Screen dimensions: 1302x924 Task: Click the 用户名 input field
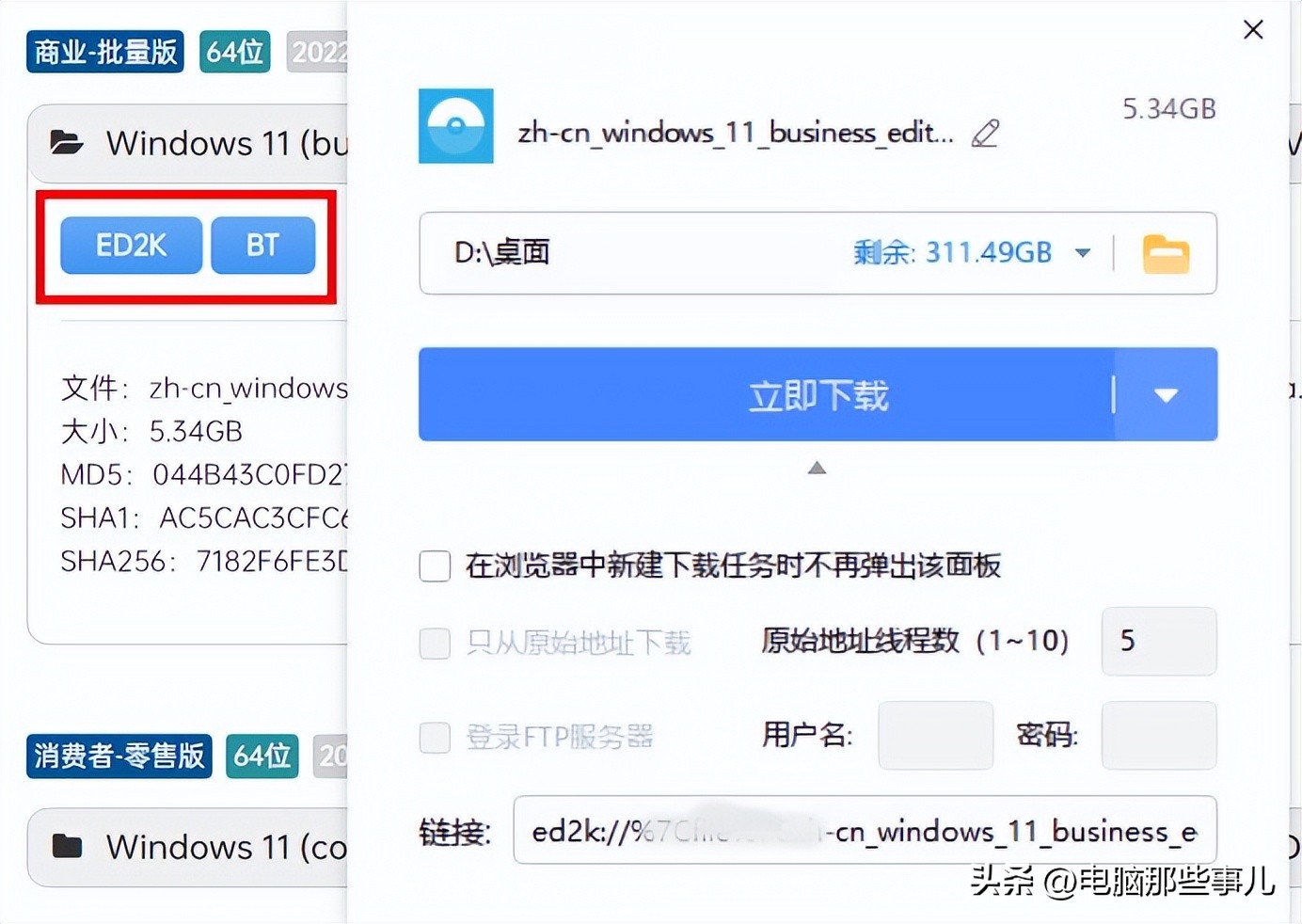(935, 735)
